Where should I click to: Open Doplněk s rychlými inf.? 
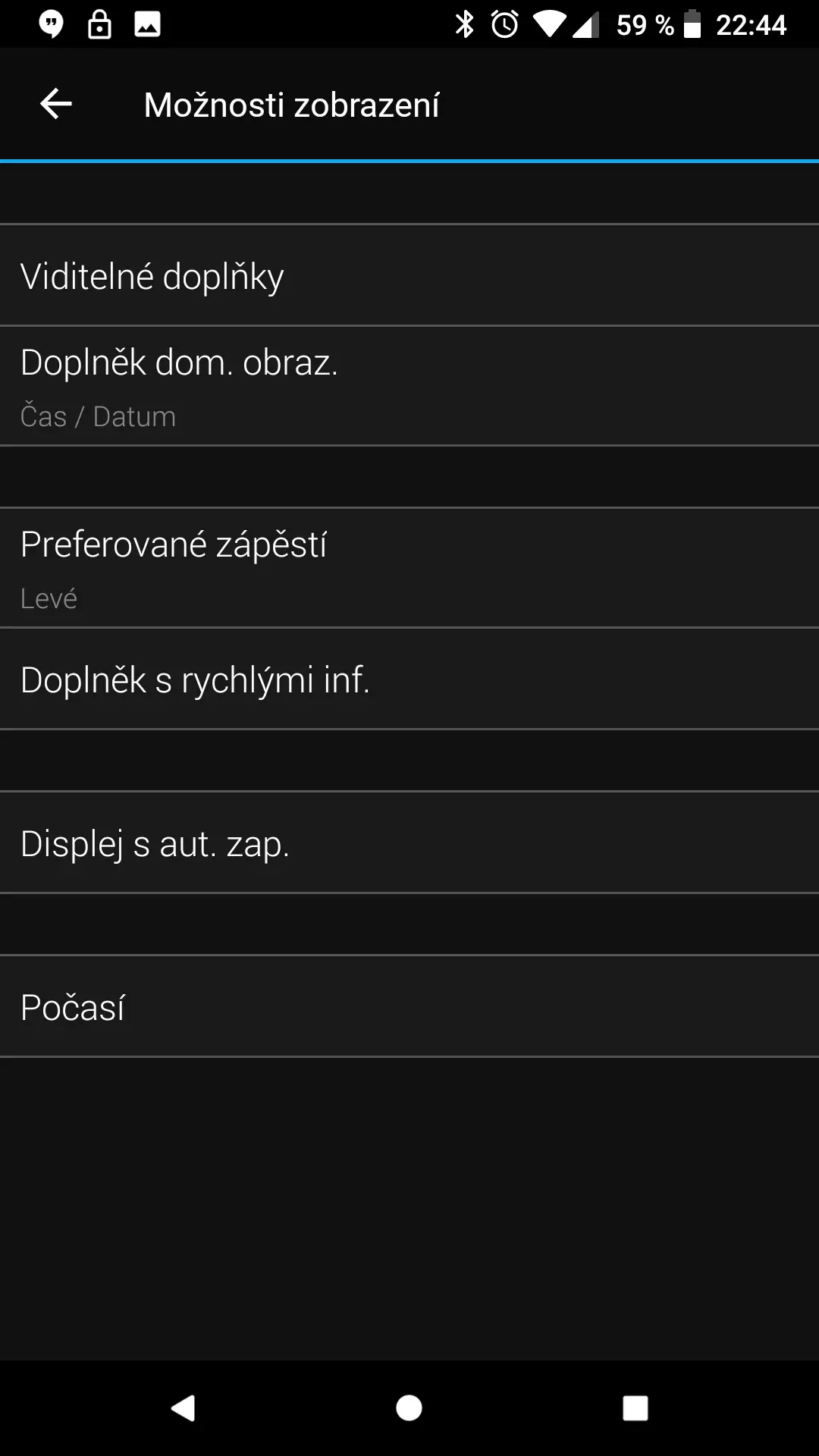tap(409, 679)
